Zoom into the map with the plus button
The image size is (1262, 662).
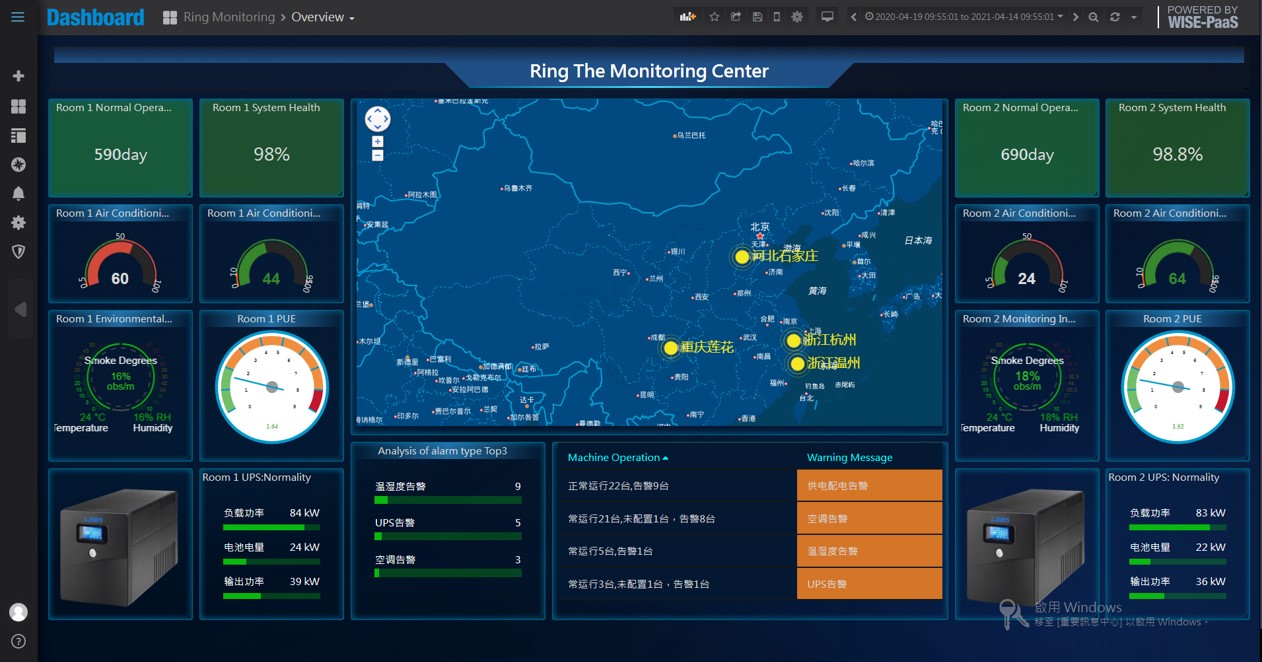point(378,140)
